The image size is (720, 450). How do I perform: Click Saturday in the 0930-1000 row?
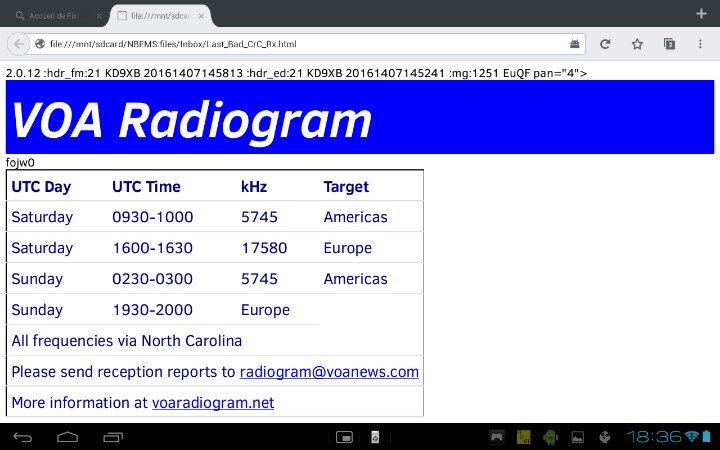[x=42, y=217]
